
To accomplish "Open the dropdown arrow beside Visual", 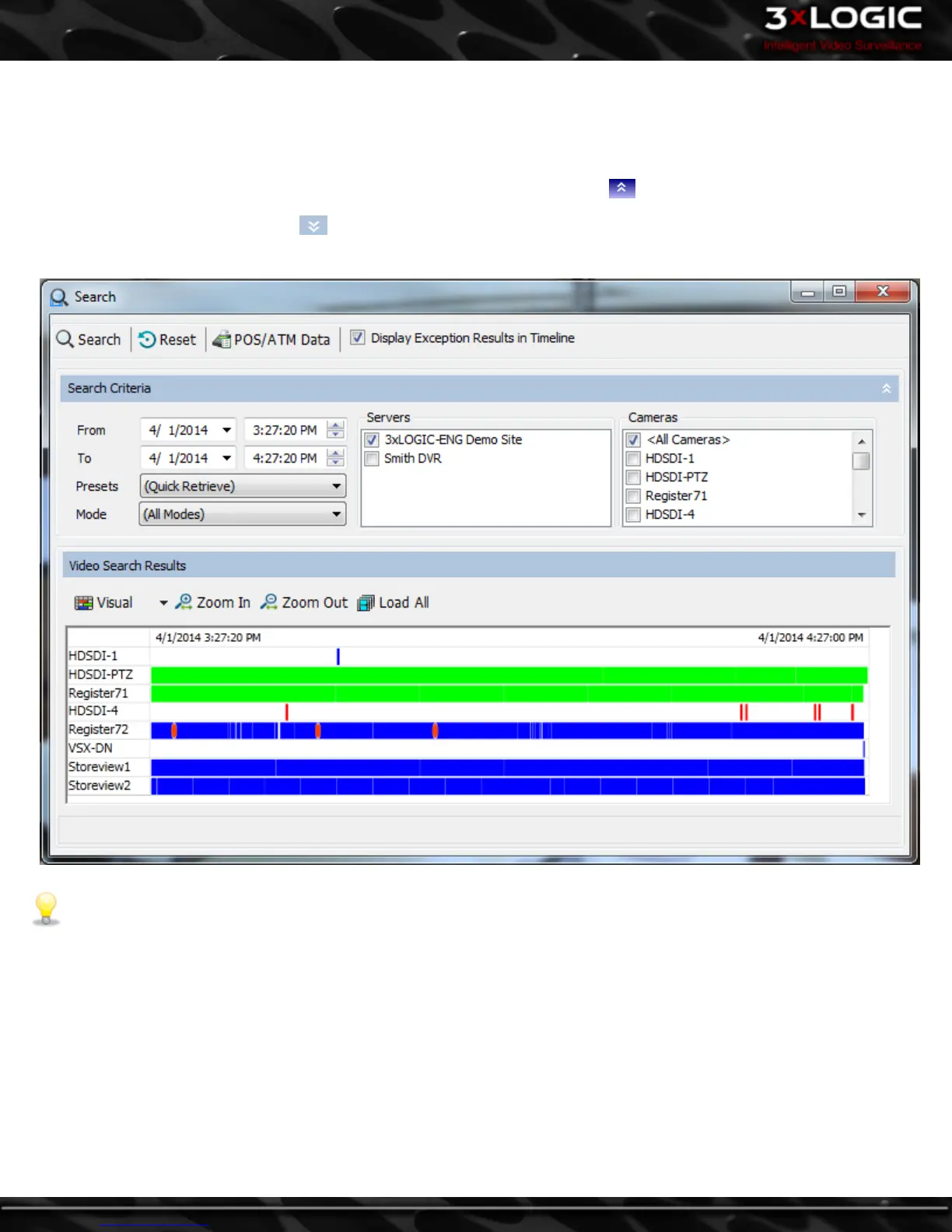I will pyautogui.click(x=163, y=603).
